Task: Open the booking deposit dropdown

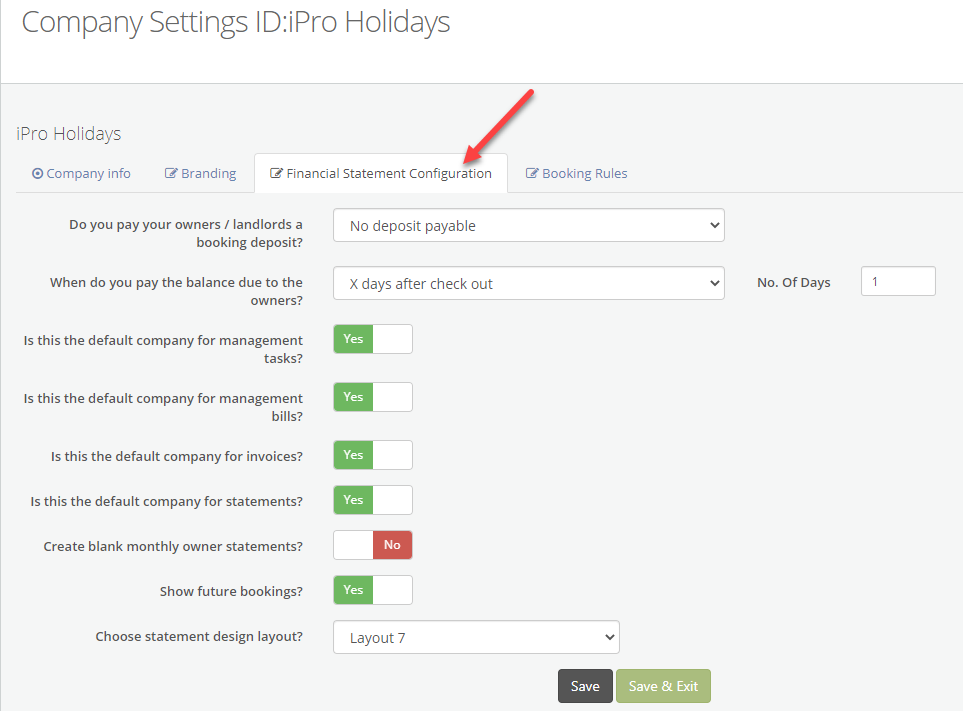Action: [529, 225]
